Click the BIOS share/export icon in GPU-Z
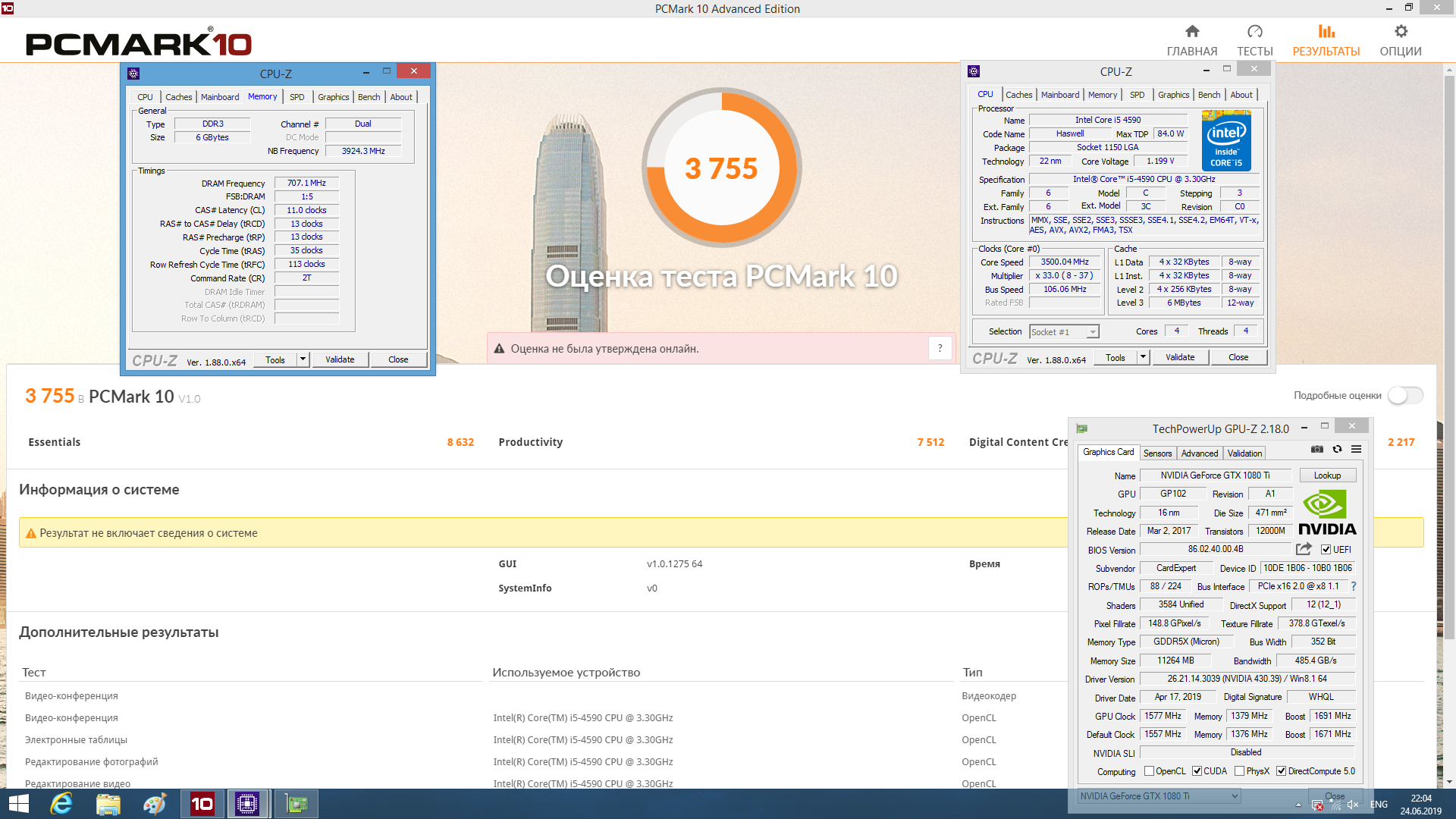Screen dimensions: 1456x819 (x=1304, y=549)
